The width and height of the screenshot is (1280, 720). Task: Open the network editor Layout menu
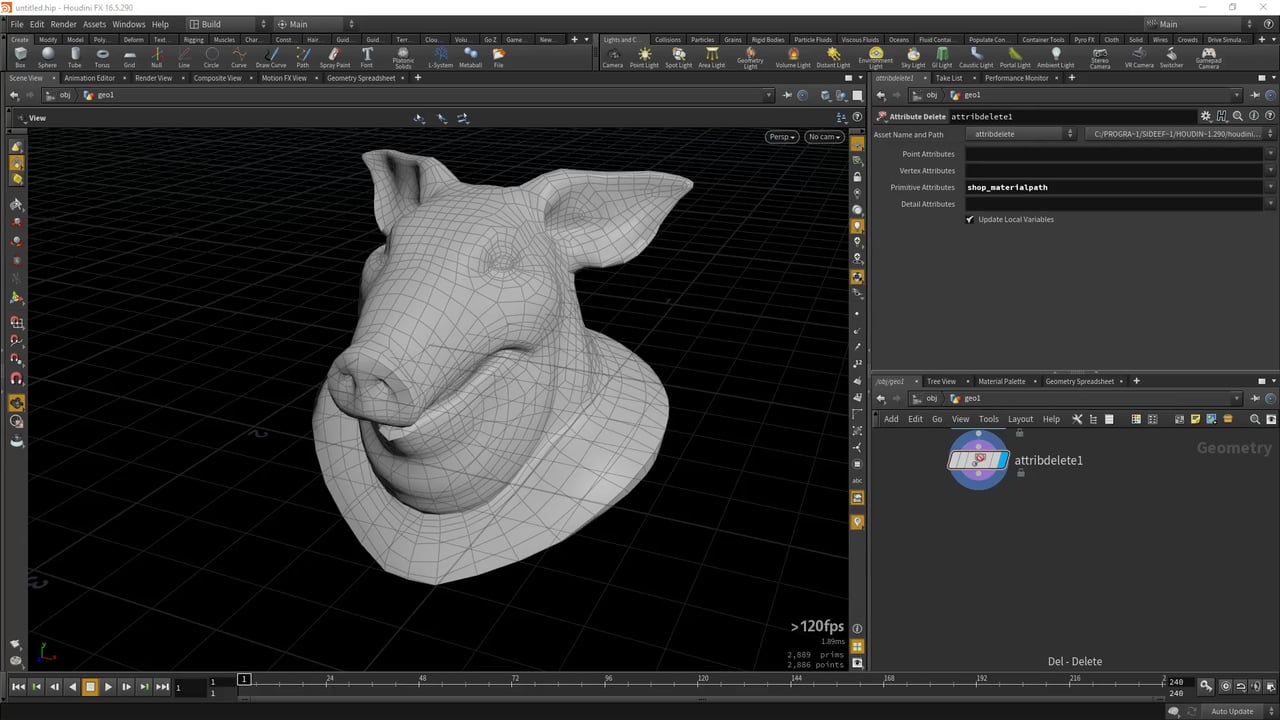(1020, 419)
